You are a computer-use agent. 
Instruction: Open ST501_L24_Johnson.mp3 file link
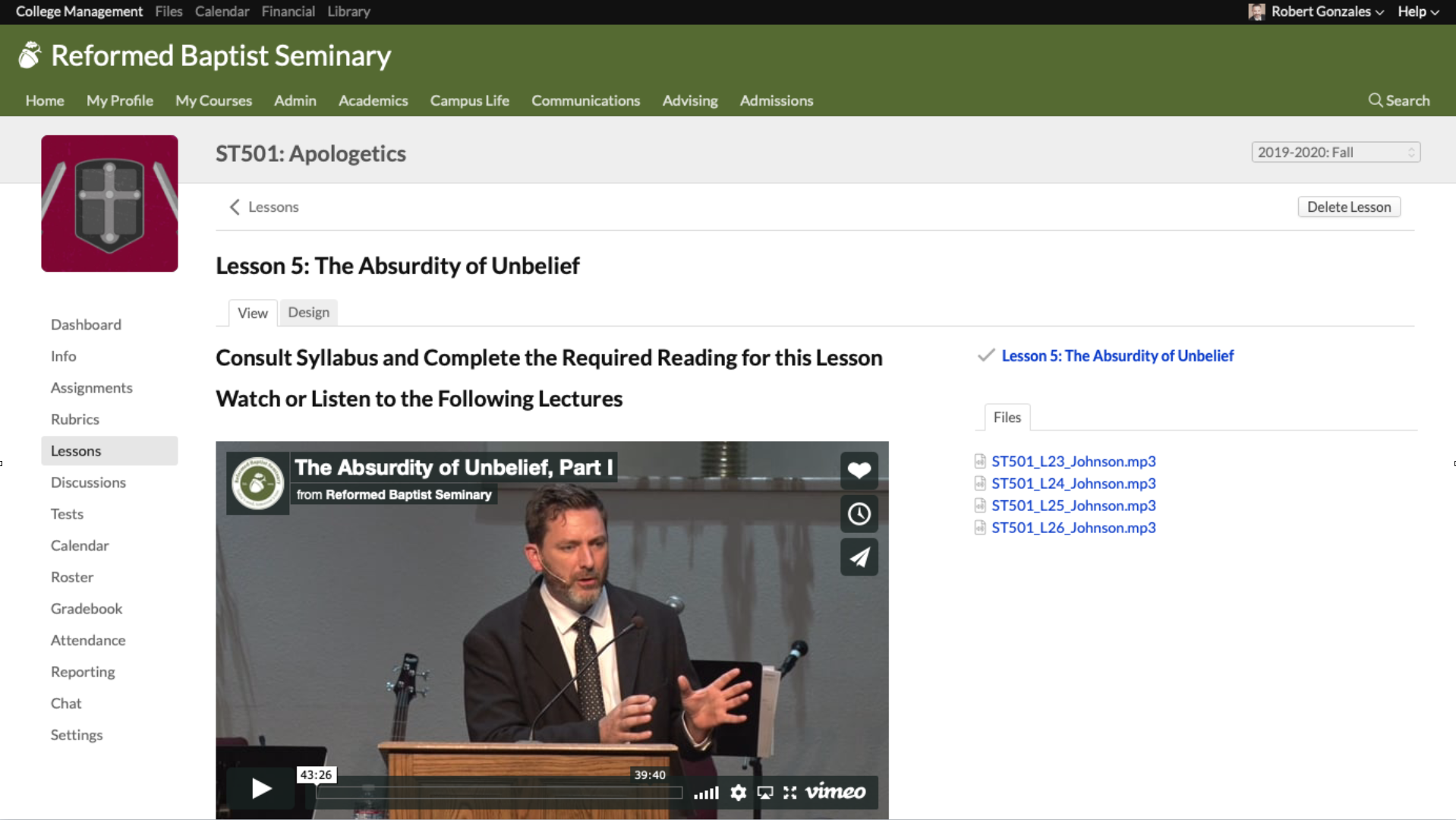coord(1073,484)
